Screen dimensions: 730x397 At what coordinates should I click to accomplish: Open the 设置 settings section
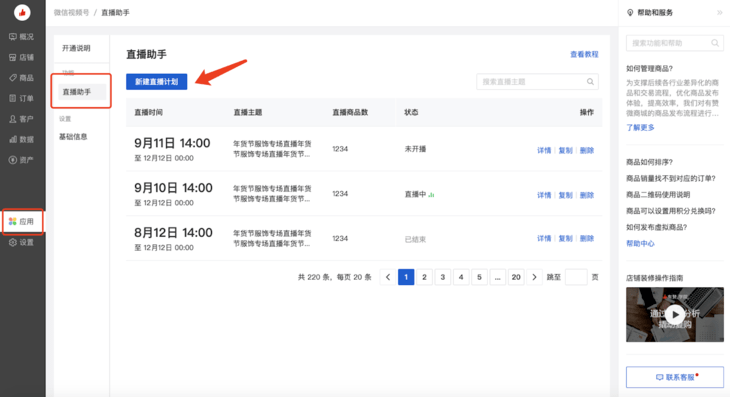21,242
